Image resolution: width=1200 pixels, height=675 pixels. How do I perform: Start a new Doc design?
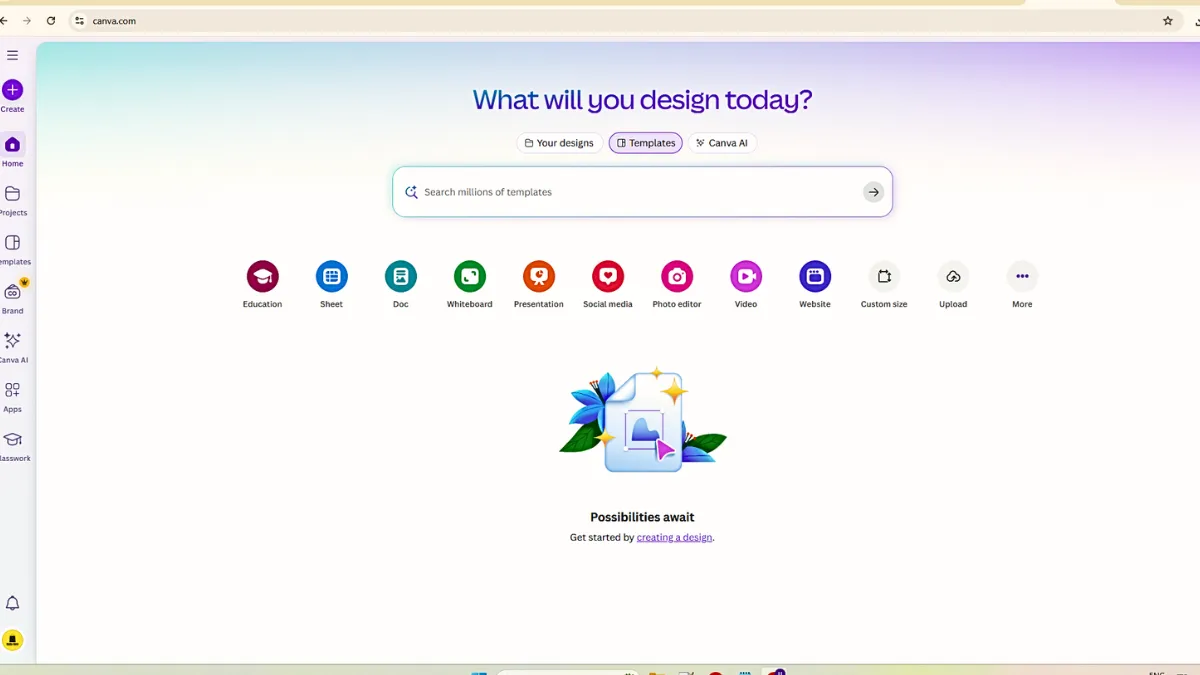(x=400, y=277)
